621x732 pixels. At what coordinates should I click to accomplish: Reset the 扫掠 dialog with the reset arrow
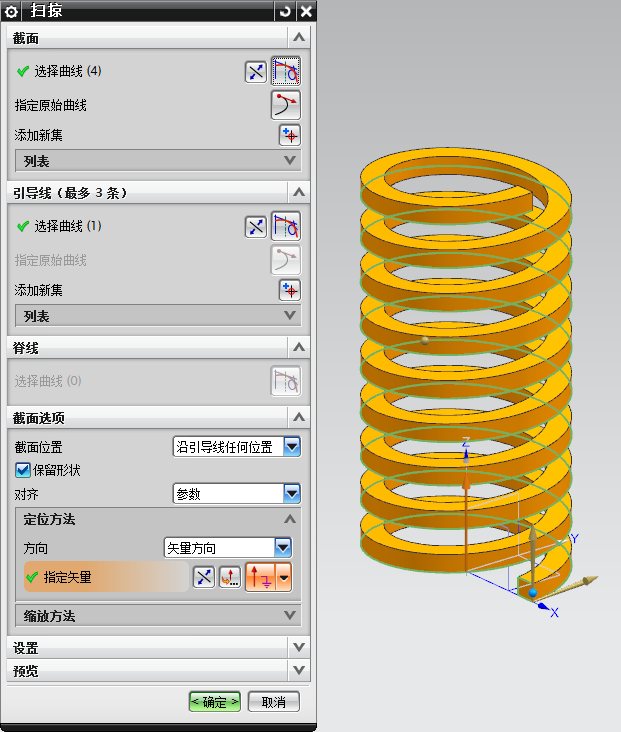coord(285,11)
